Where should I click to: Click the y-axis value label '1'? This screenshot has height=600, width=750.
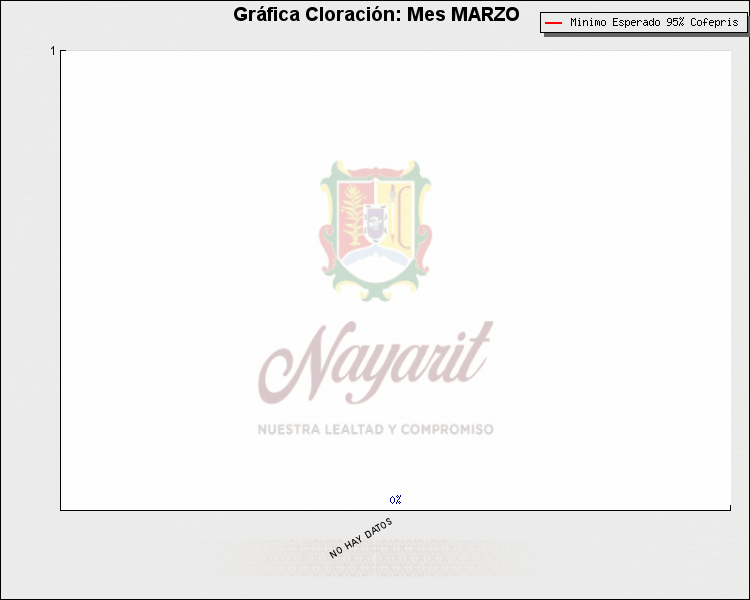click(x=53, y=50)
